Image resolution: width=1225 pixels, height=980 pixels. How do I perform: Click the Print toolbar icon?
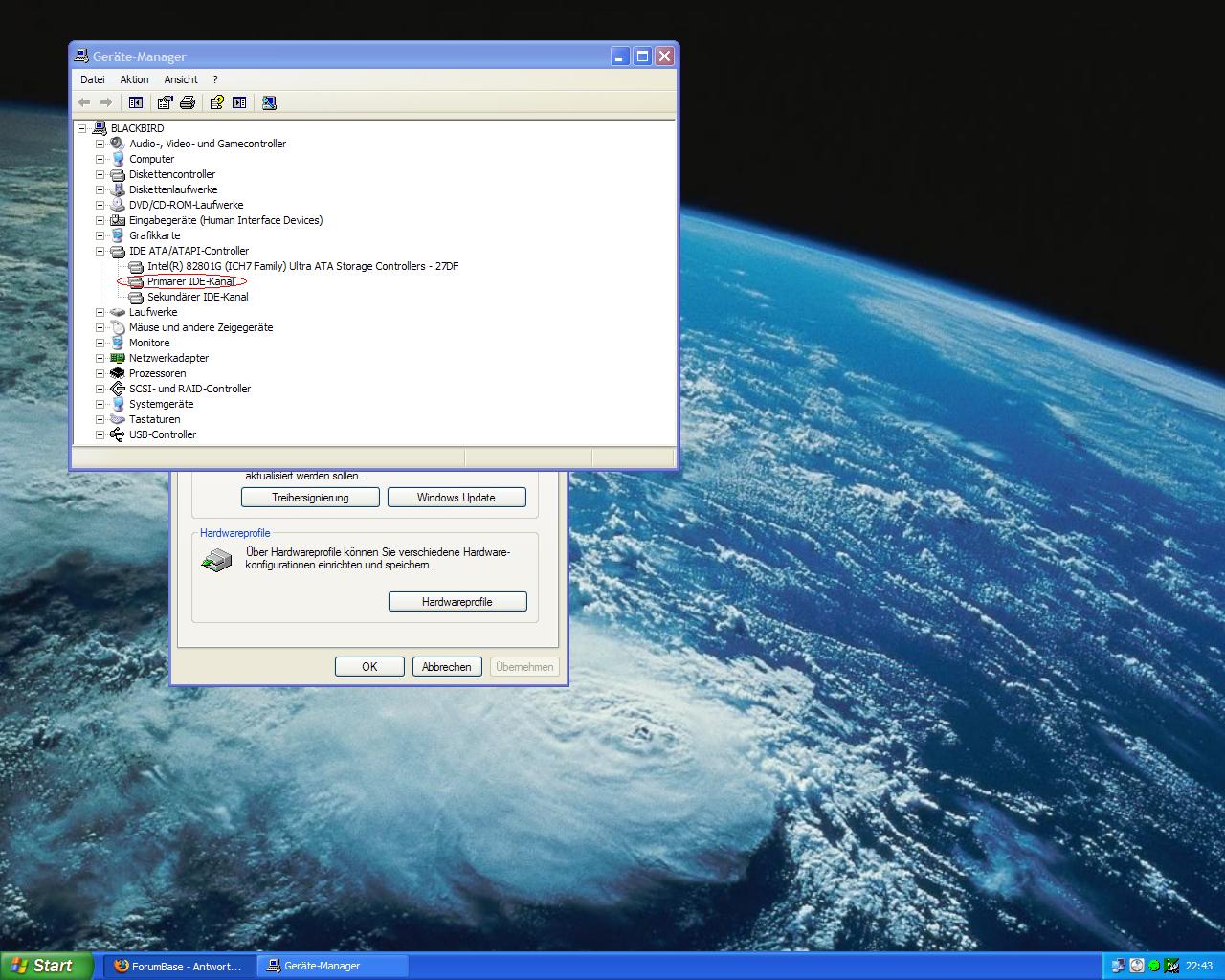[x=188, y=102]
